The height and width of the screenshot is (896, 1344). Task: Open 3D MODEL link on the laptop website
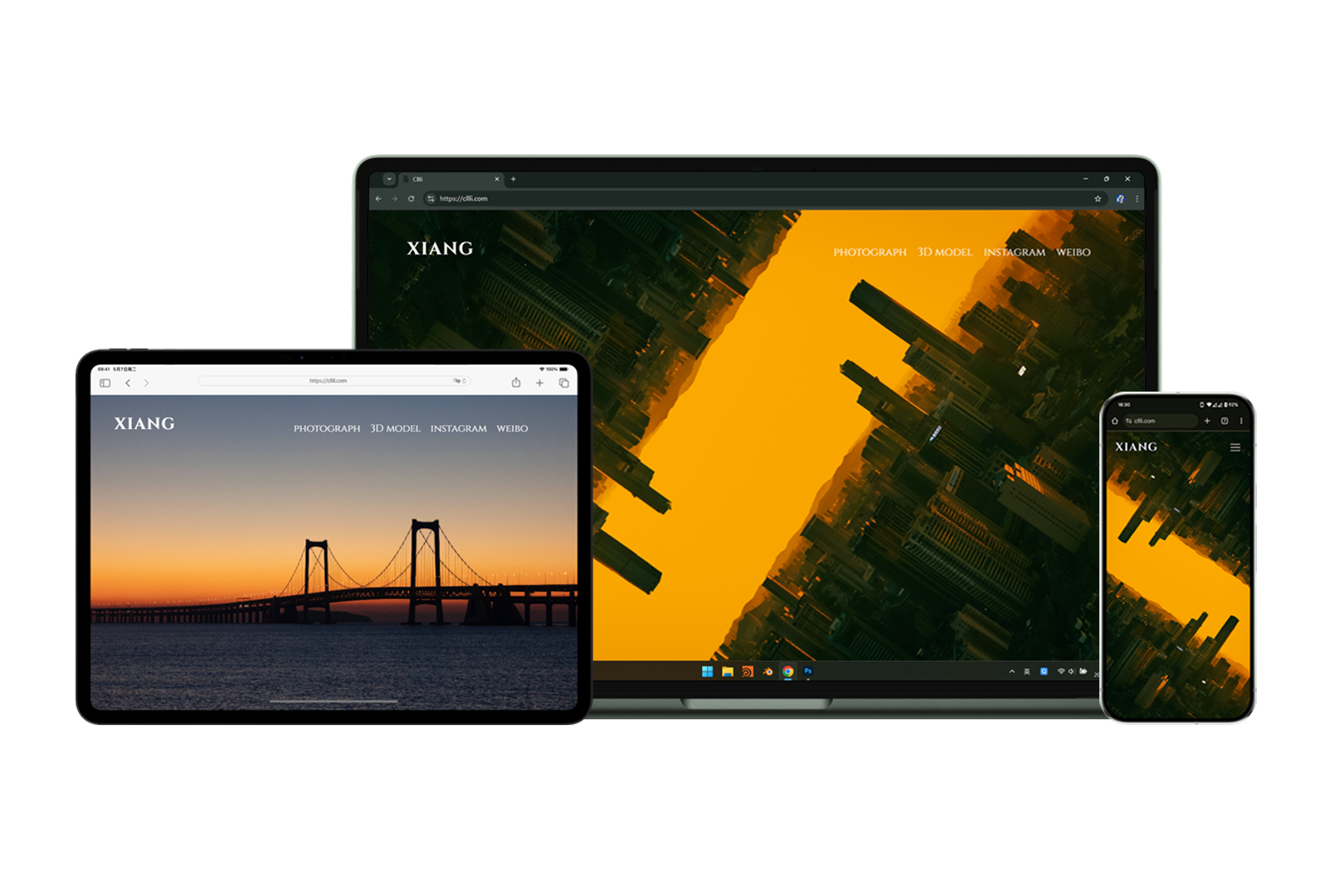click(944, 252)
